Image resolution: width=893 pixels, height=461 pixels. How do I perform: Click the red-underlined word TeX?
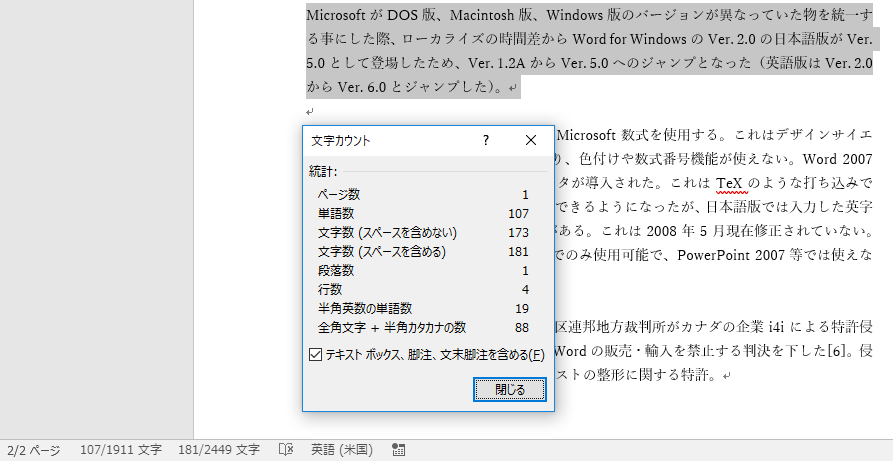pyautogui.click(x=731, y=183)
